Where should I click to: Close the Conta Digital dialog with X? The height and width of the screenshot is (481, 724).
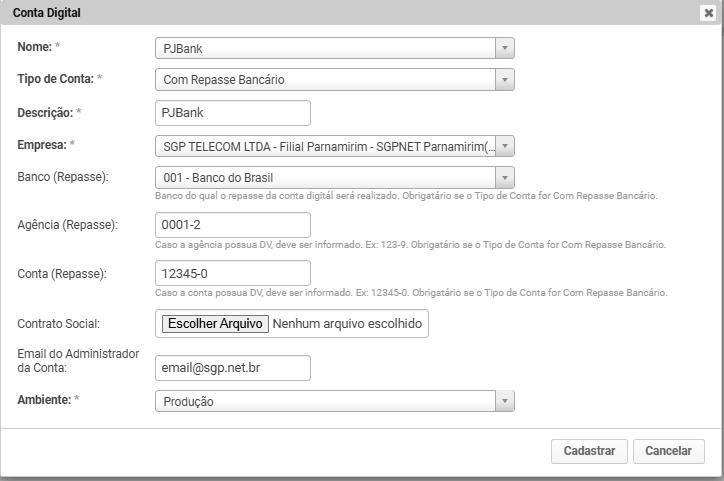708,13
